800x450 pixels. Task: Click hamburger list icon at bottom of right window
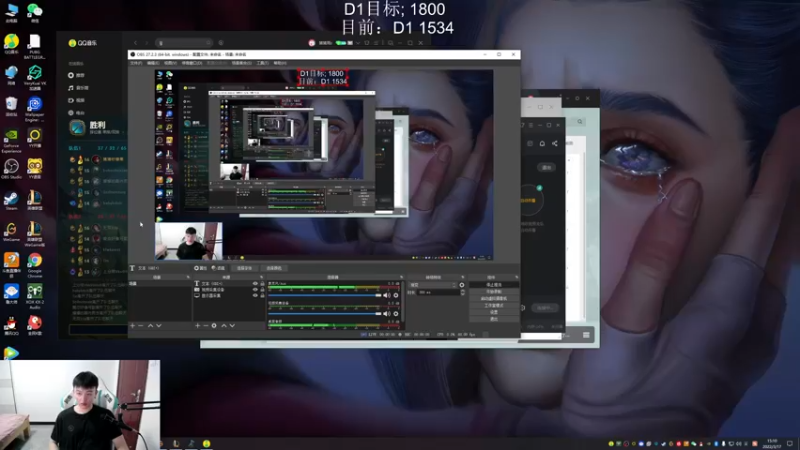[586, 335]
